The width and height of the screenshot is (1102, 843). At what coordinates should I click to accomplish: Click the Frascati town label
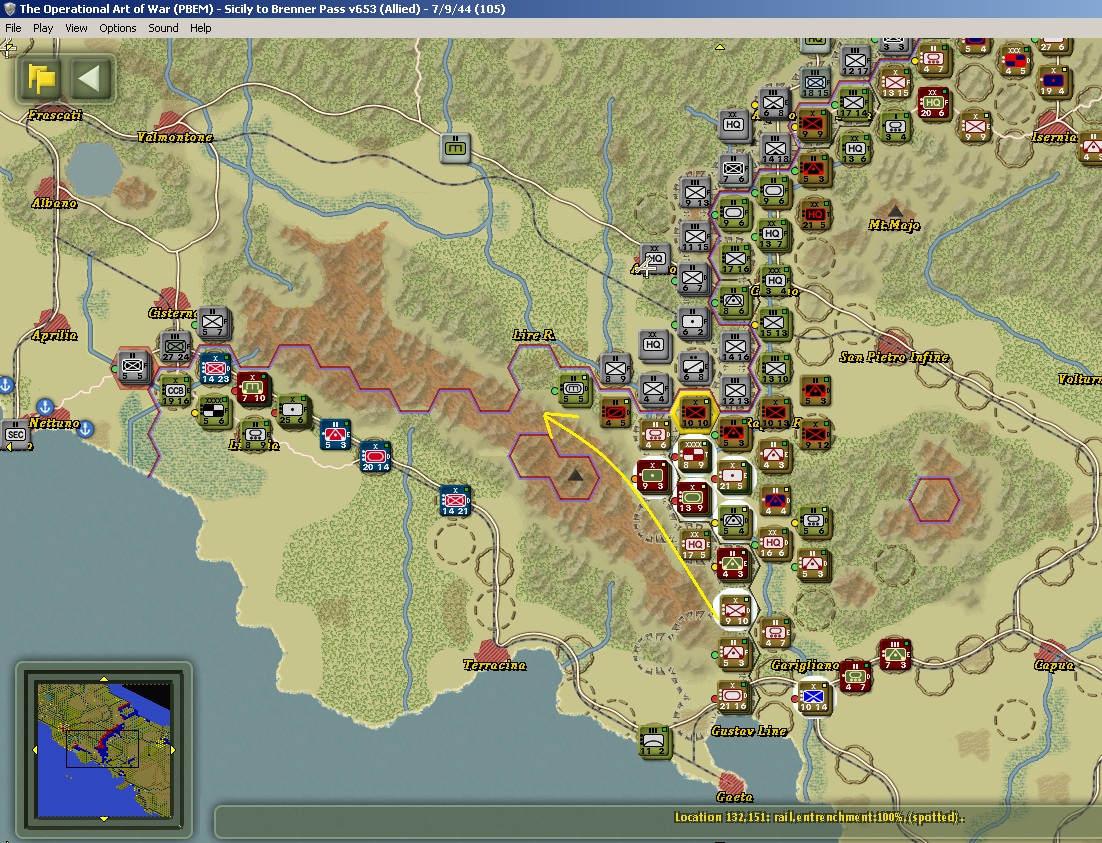tap(55, 115)
